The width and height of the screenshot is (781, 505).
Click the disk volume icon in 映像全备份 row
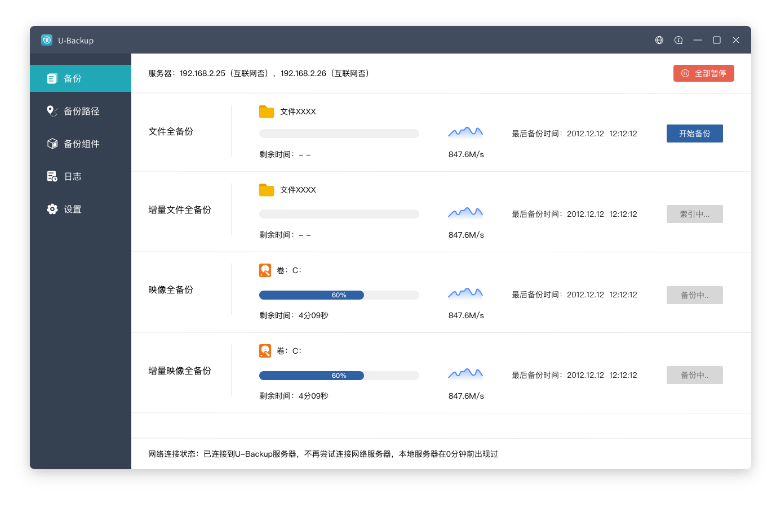coord(265,270)
